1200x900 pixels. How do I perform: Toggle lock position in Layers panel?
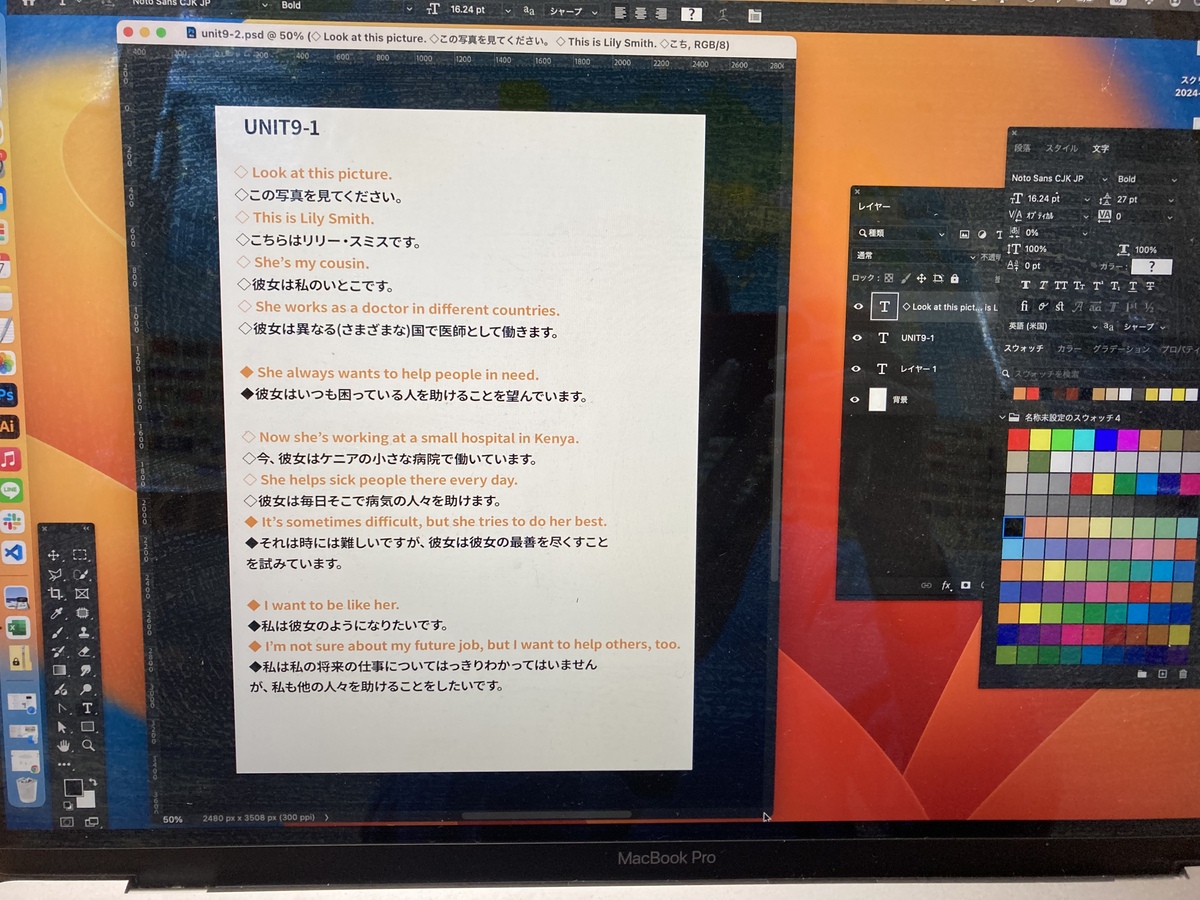[921, 278]
